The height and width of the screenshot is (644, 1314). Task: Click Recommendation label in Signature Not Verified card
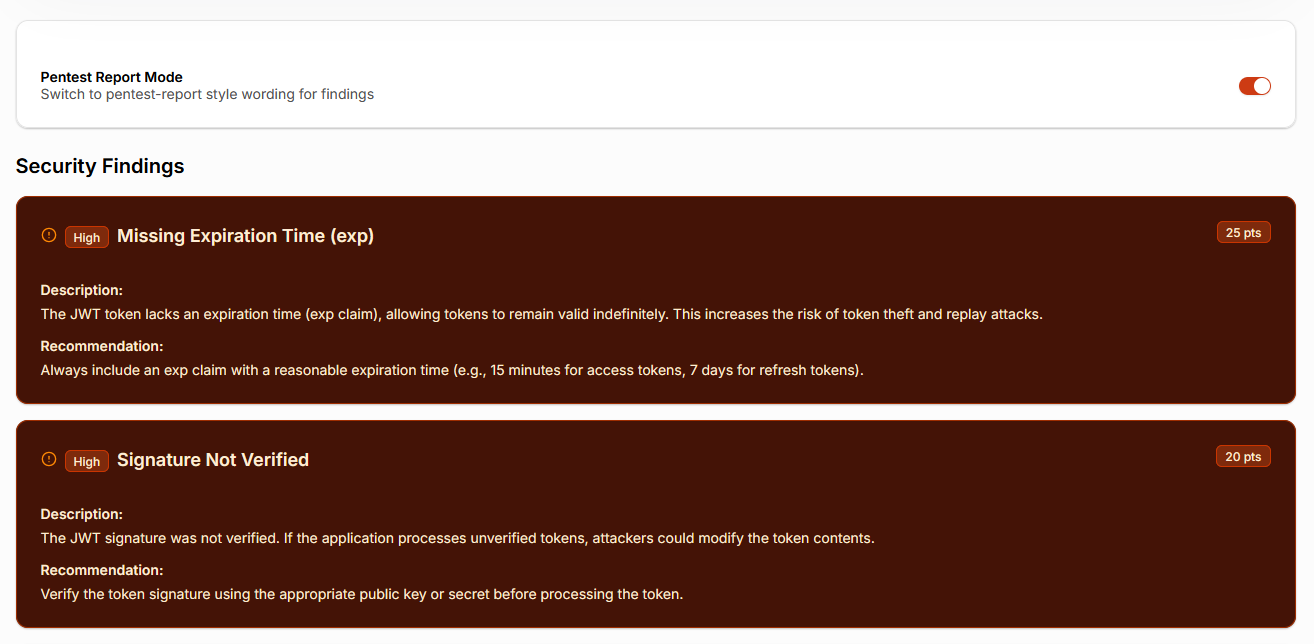(x=101, y=570)
